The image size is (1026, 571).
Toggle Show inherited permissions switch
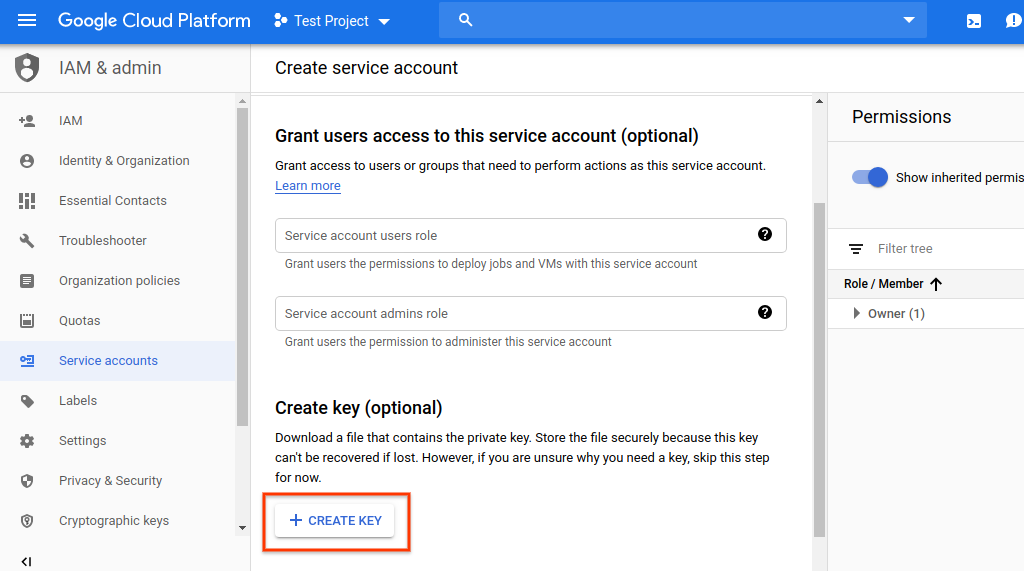pos(869,177)
